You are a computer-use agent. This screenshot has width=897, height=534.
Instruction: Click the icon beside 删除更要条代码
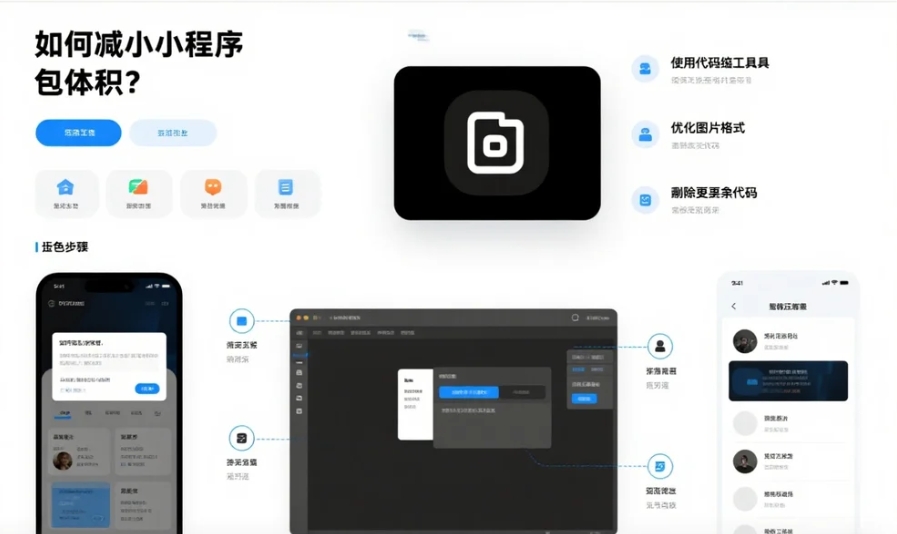tap(646, 200)
